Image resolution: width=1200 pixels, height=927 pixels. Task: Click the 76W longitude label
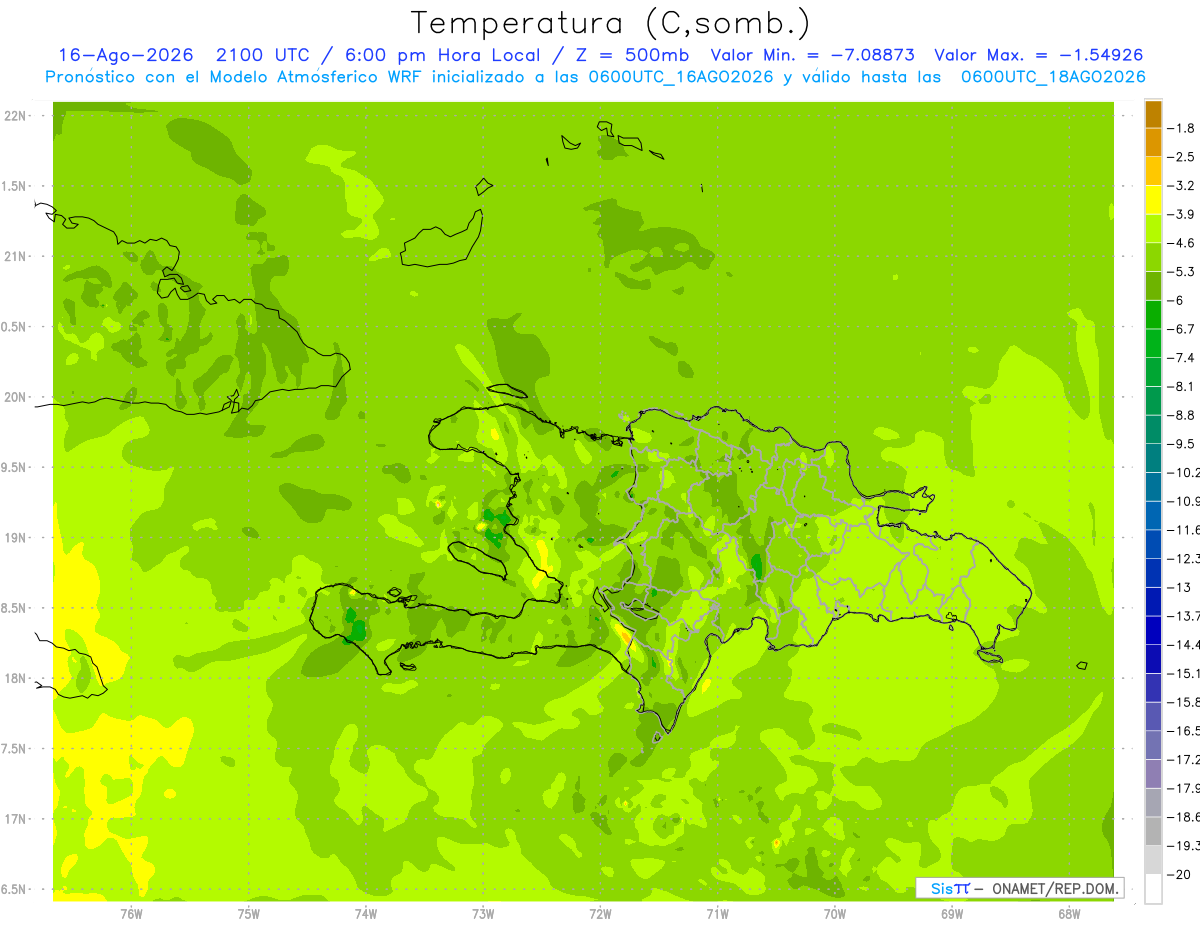(131, 914)
